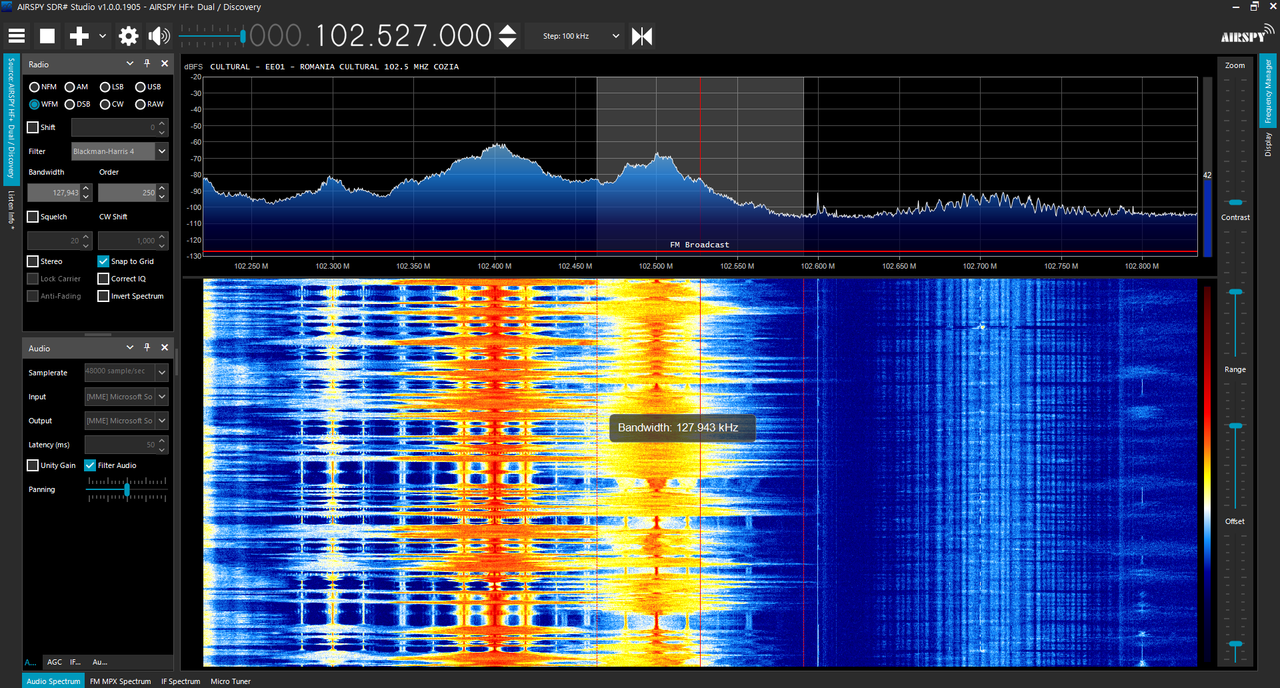Click the AIRSPY logo
This screenshot has height=688, width=1280.
point(1247,35)
